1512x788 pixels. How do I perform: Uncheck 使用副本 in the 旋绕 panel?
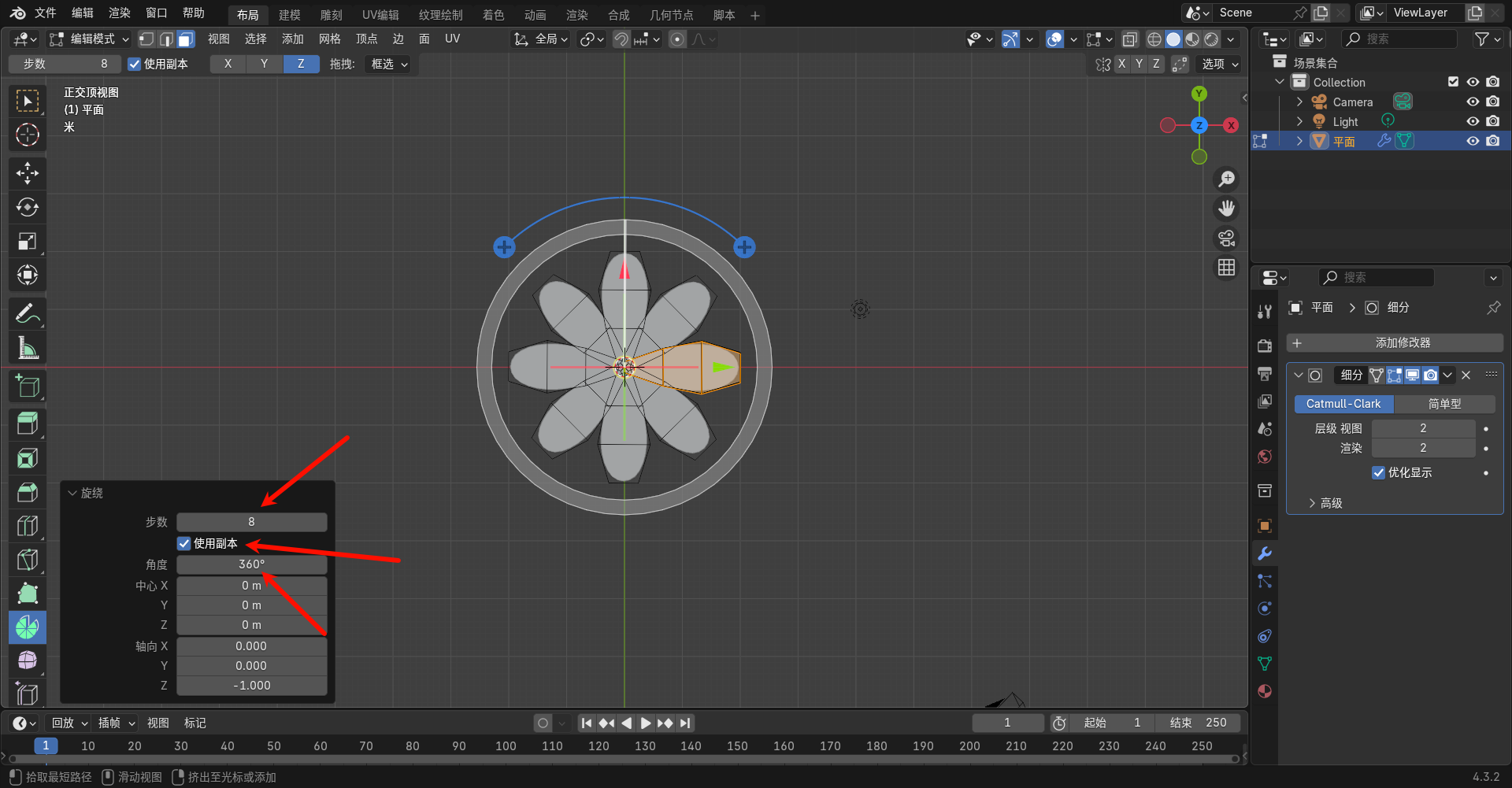point(184,543)
